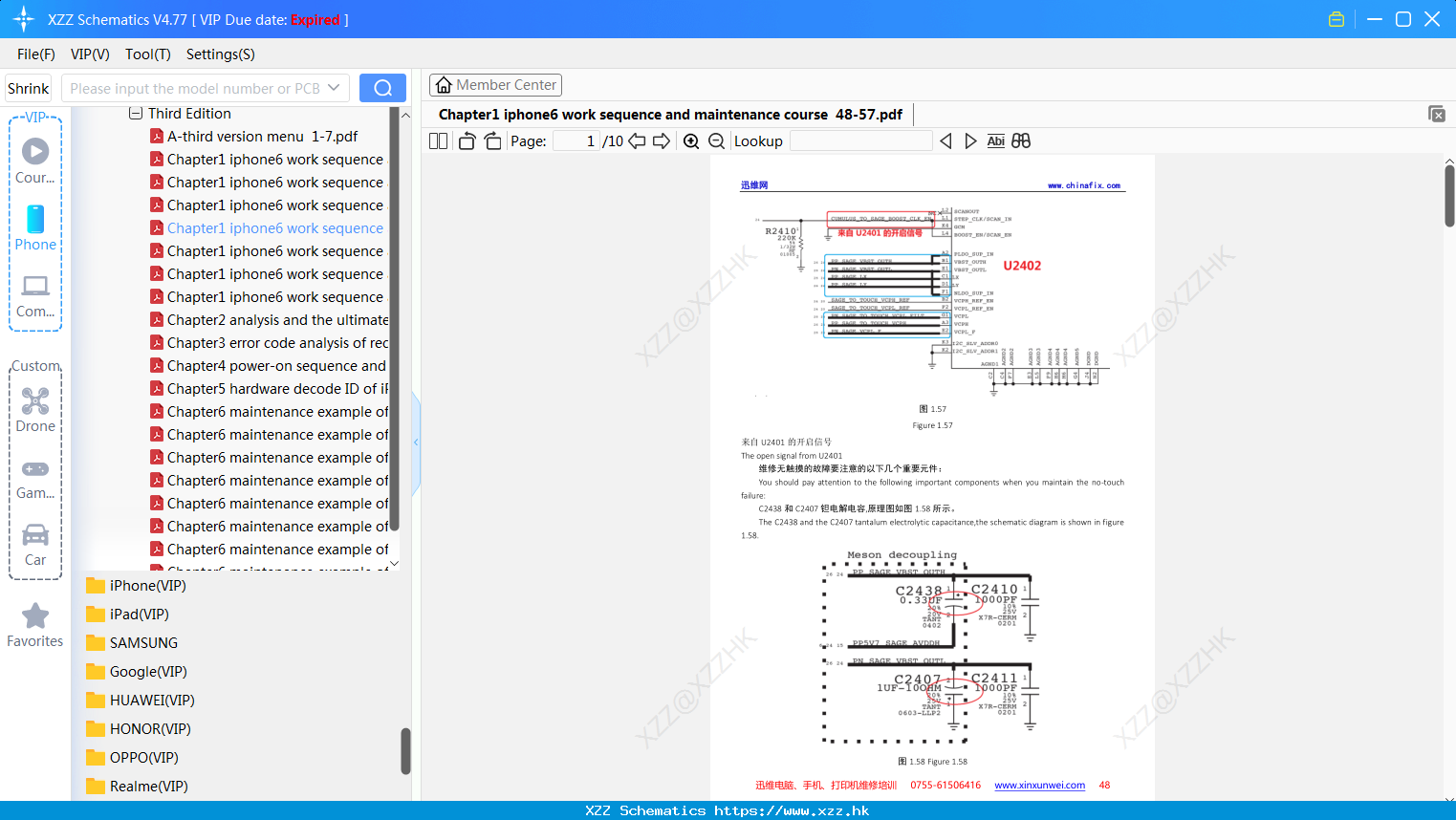1456x820 pixels.
Task: Click the blue search button
Action: pos(382,88)
